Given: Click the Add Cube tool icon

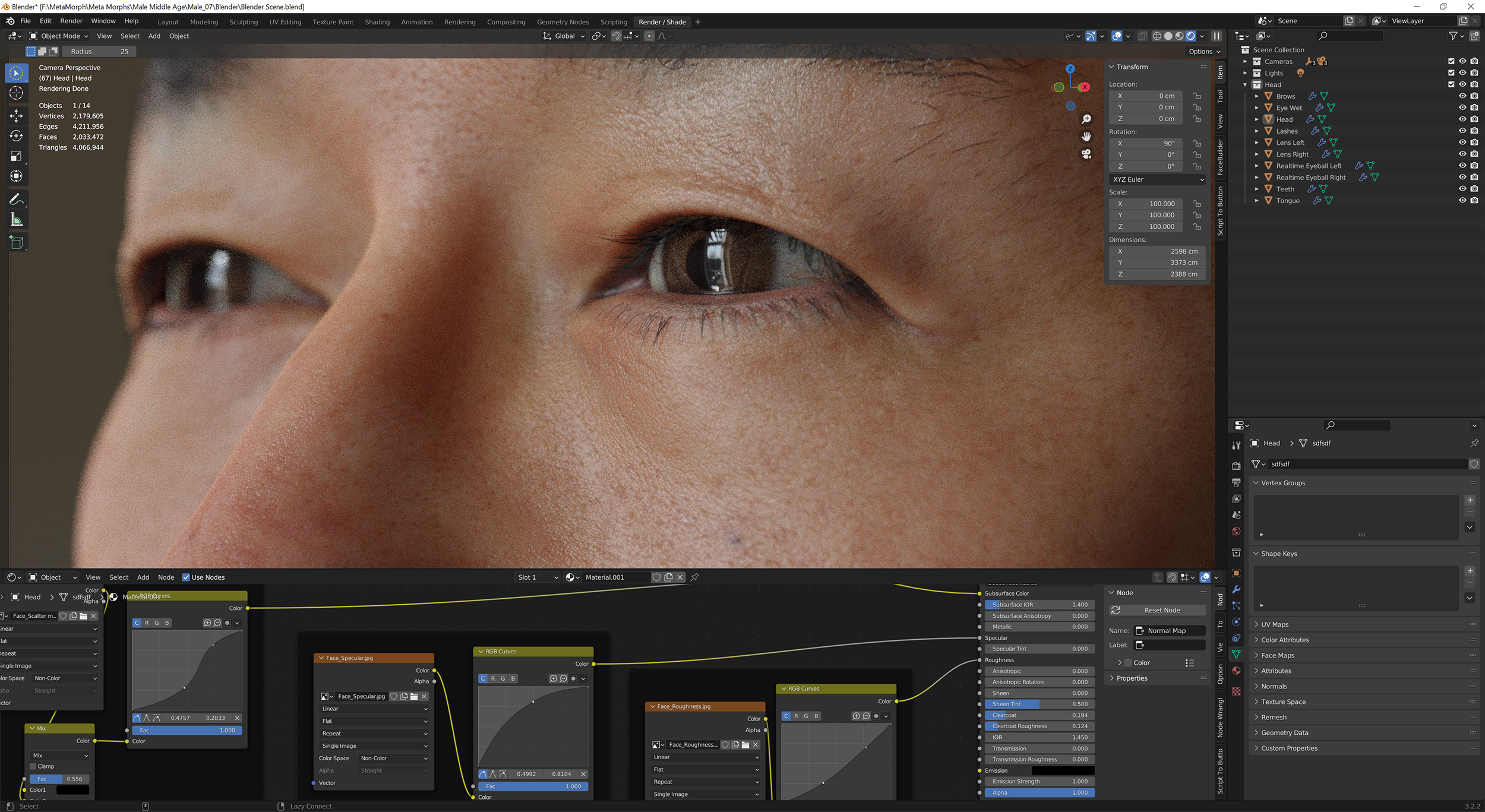Looking at the screenshot, I should pyautogui.click(x=17, y=242).
